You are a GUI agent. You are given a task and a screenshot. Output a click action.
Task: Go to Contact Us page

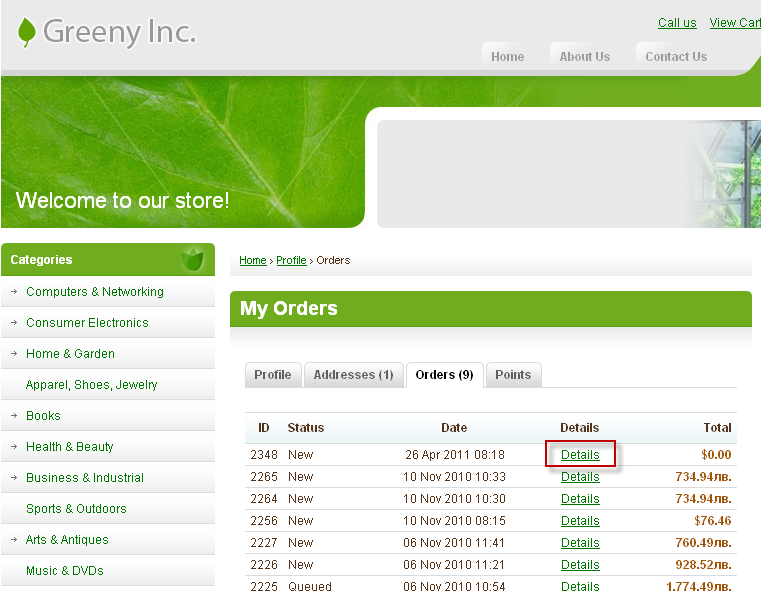(676, 57)
